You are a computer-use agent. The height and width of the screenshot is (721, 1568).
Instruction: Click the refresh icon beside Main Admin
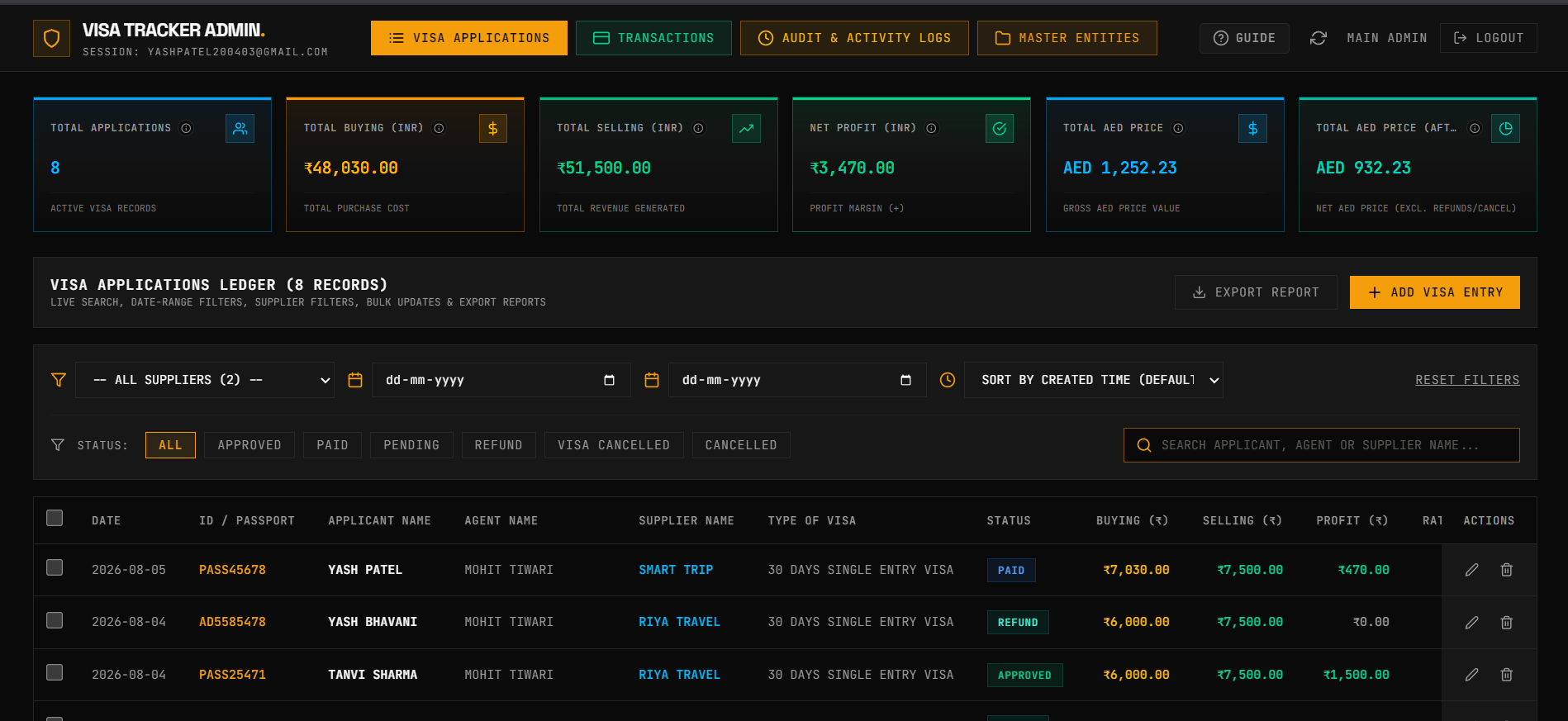[x=1319, y=38]
